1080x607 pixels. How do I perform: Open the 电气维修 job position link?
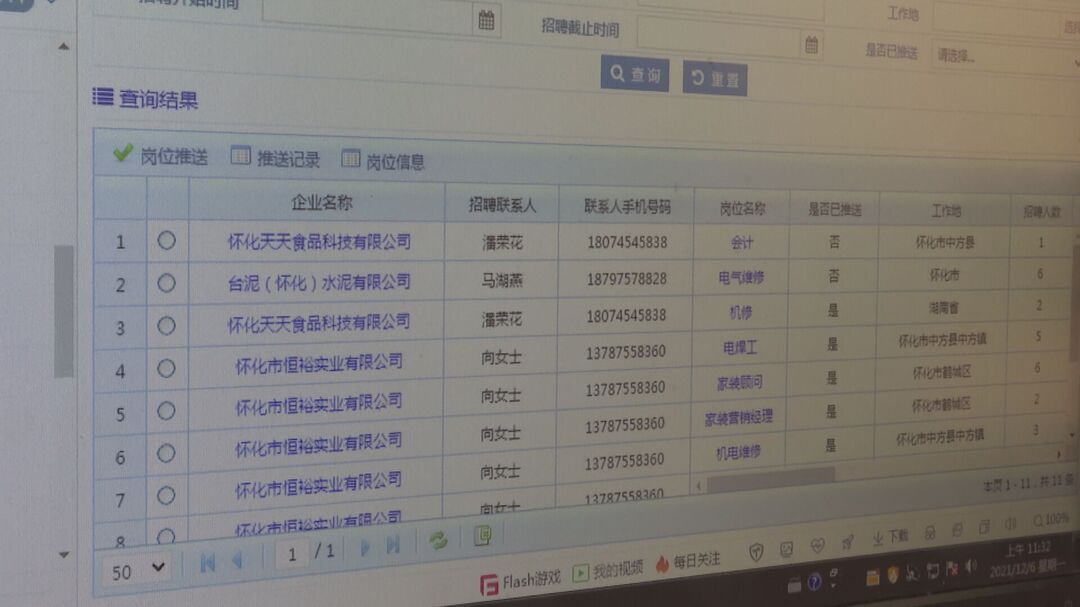click(741, 278)
